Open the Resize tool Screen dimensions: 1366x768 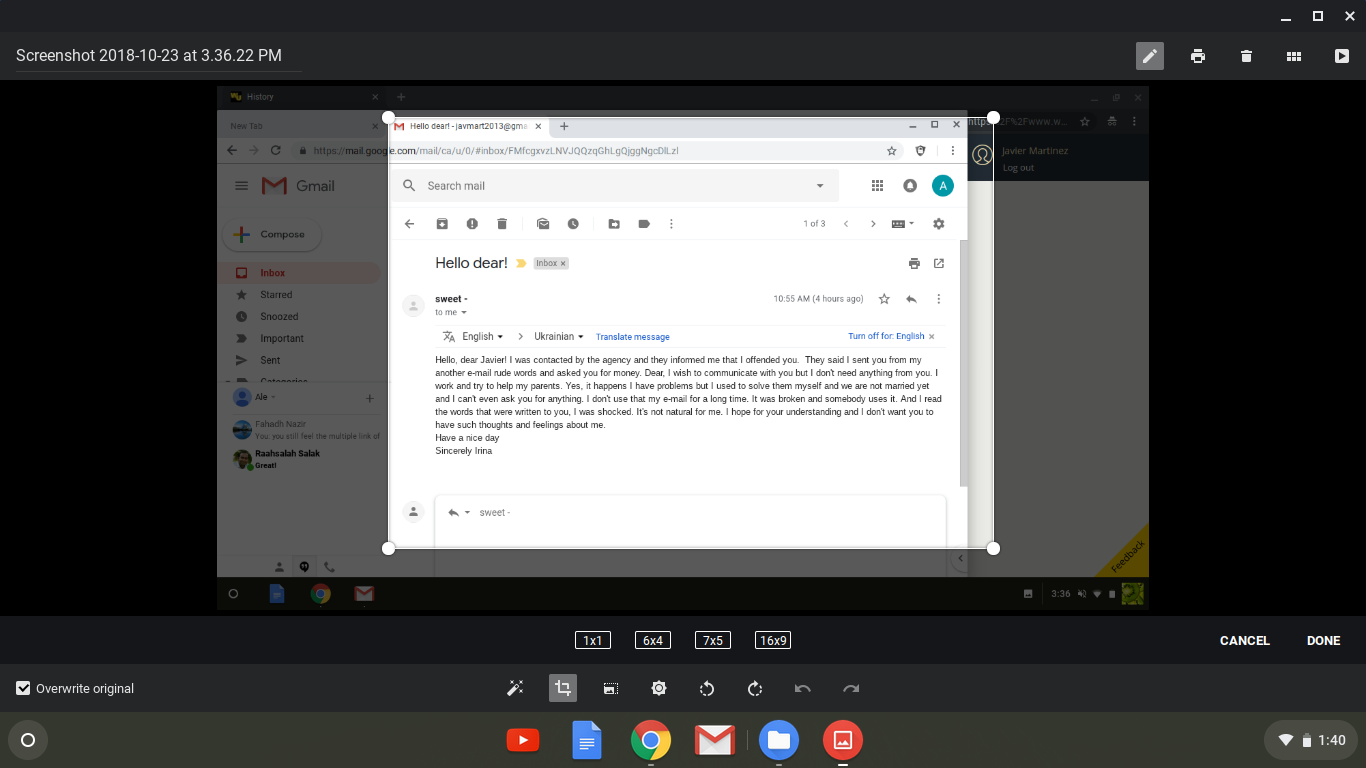click(x=611, y=688)
